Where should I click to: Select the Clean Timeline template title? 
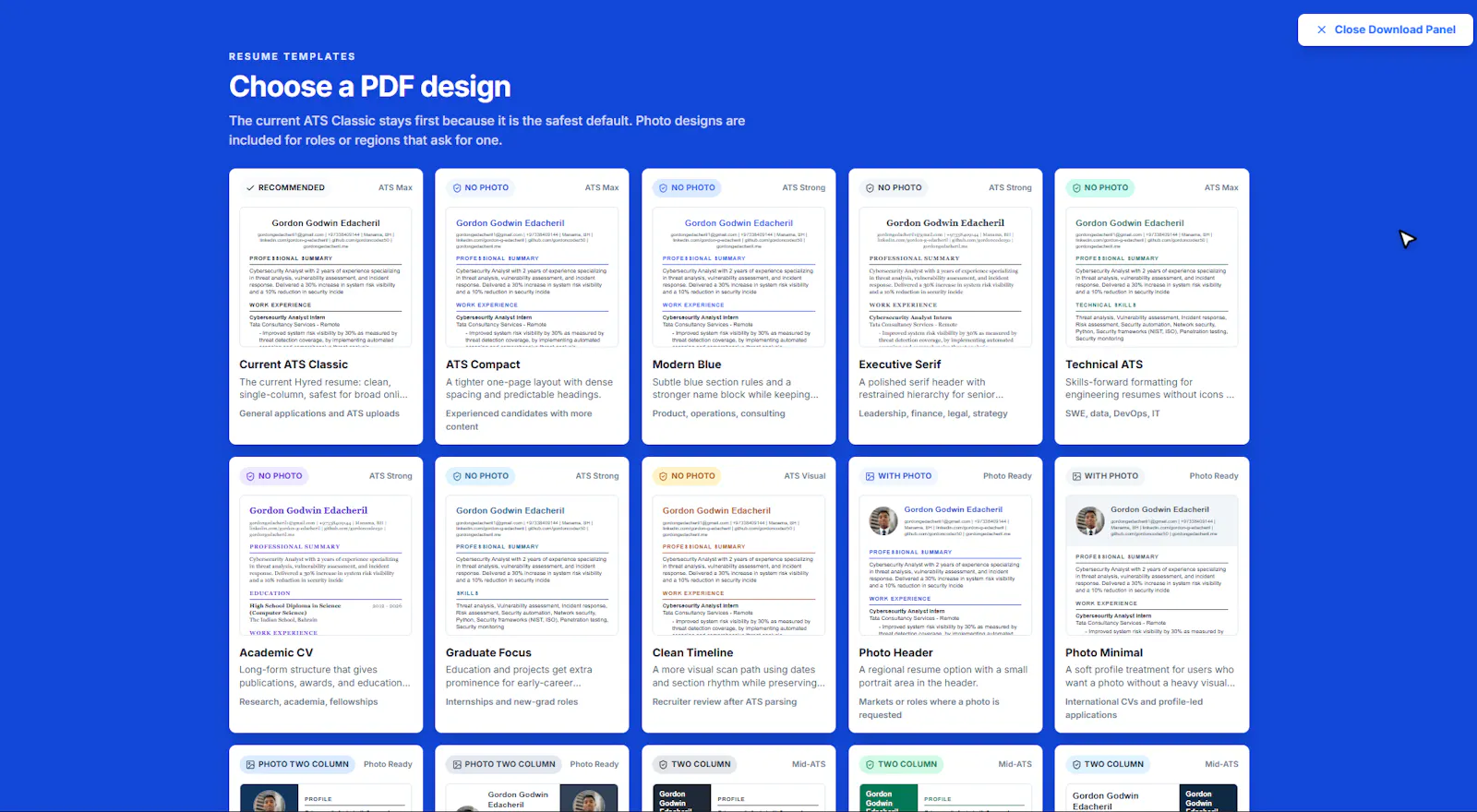[x=692, y=652]
